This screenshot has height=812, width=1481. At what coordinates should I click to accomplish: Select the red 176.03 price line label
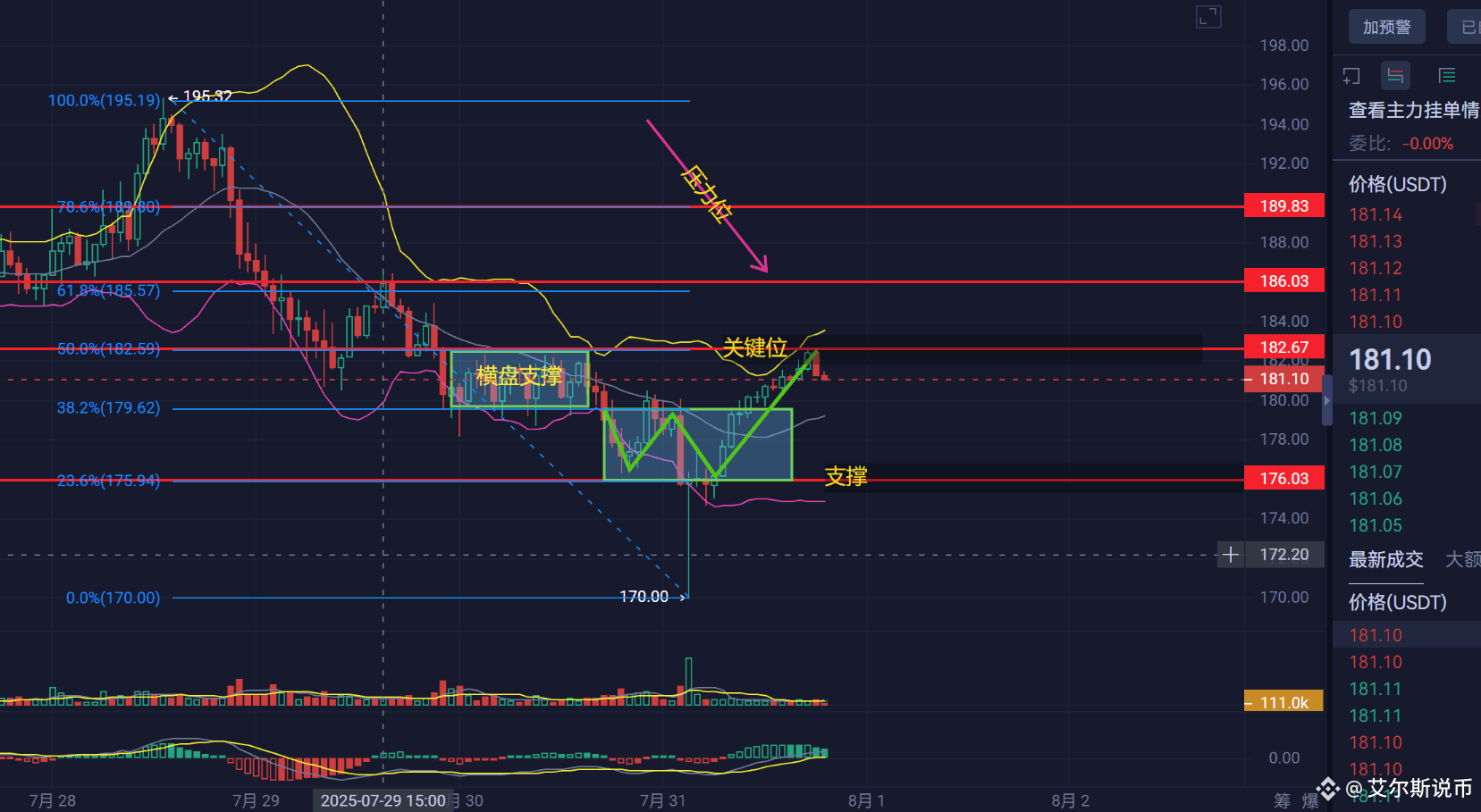tap(1284, 479)
